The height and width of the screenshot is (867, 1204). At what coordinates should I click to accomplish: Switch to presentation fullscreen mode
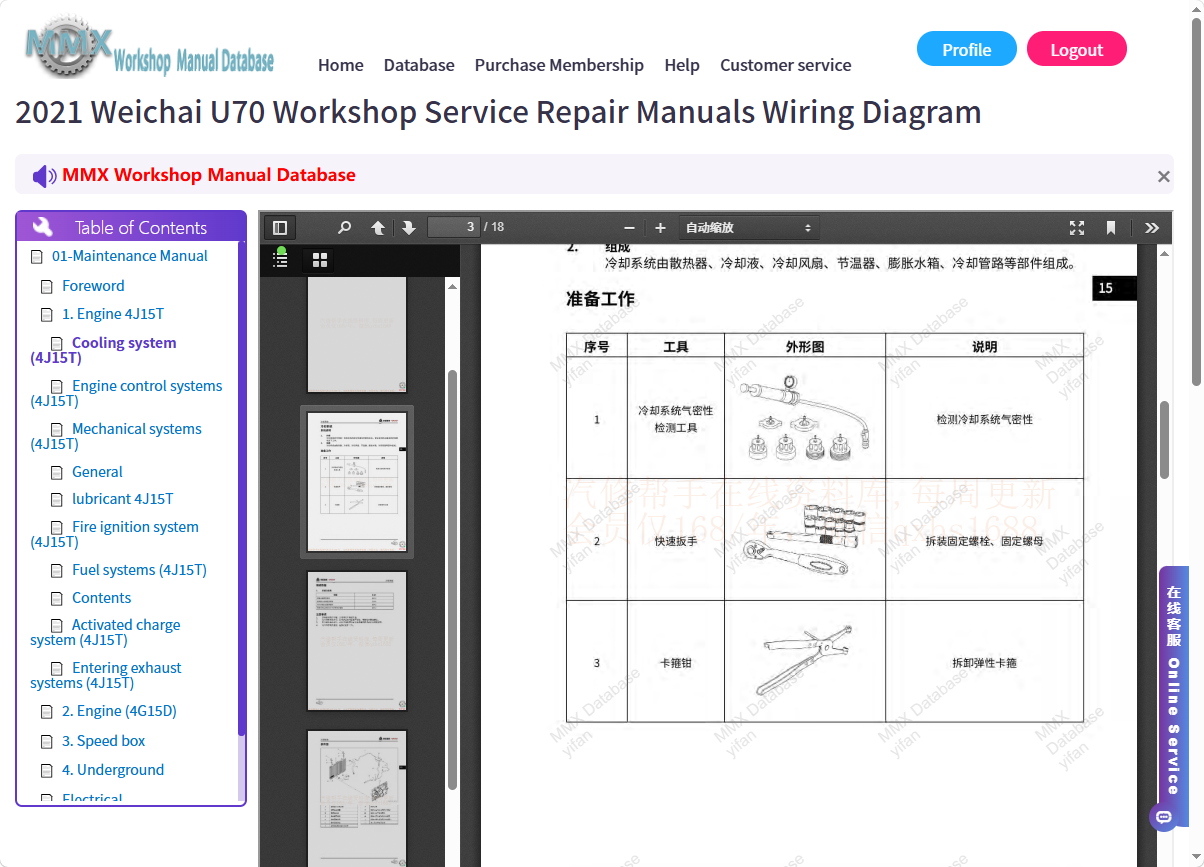pyautogui.click(x=1077, y=228)
